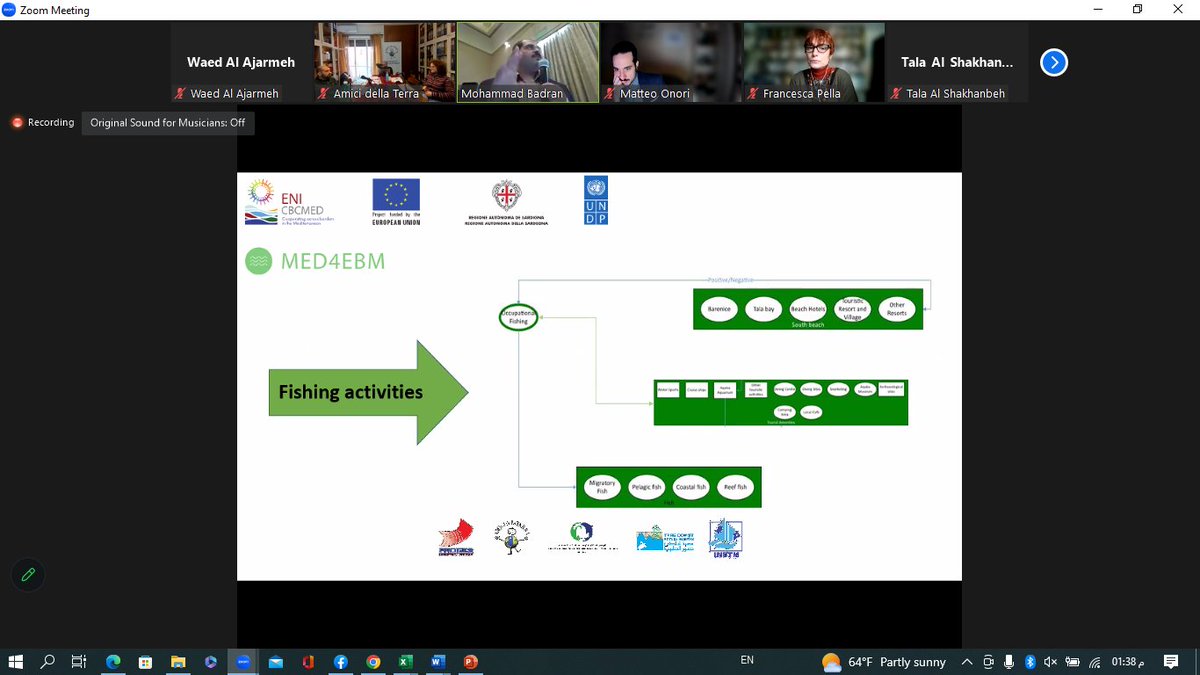Click 'Coastal fish' node in diagram
Image resolution: width=1200 pixels, height=675 pixels.
692,487
